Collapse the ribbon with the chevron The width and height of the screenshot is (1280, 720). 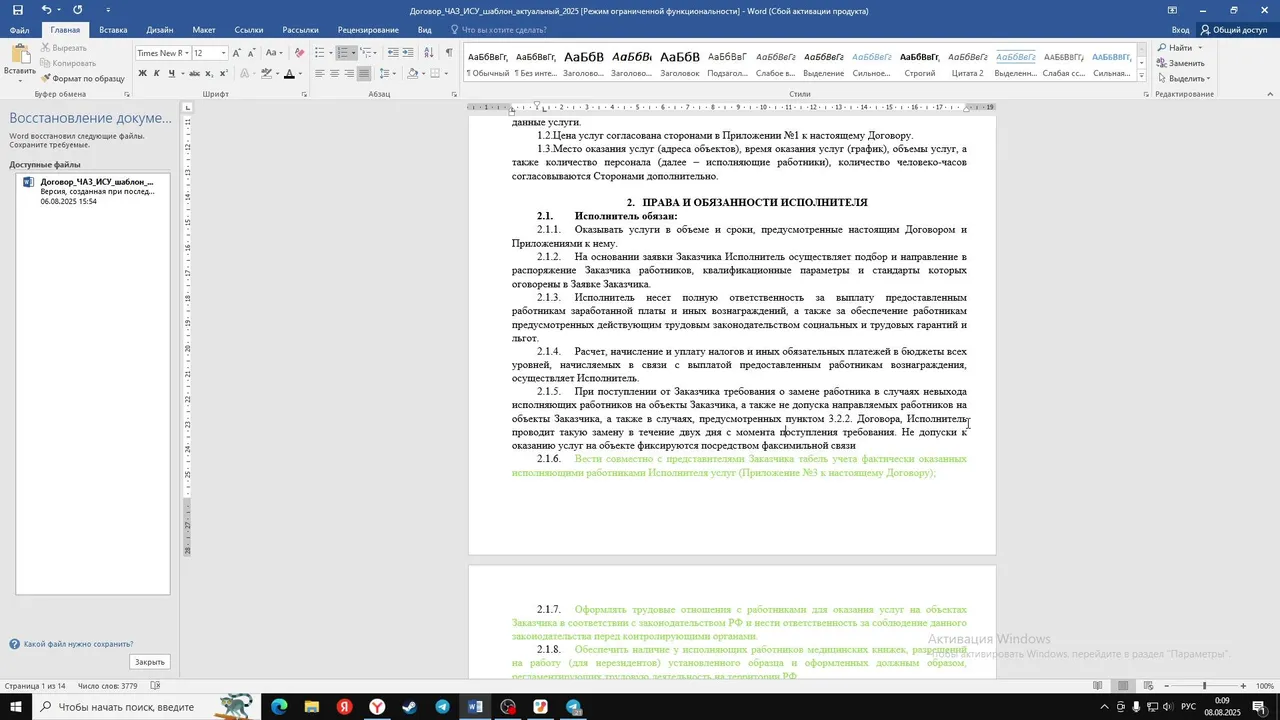(x=1270, y=94)
